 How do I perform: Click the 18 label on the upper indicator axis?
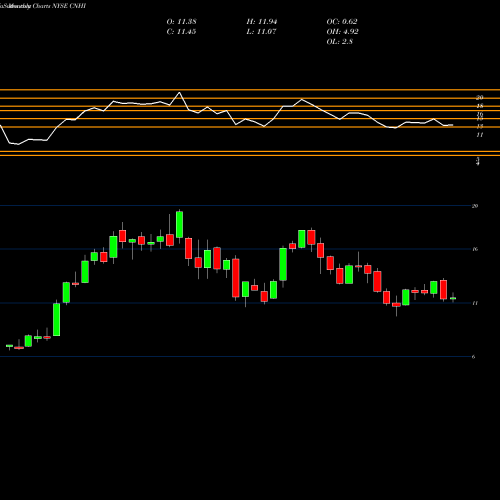[480, 106]
